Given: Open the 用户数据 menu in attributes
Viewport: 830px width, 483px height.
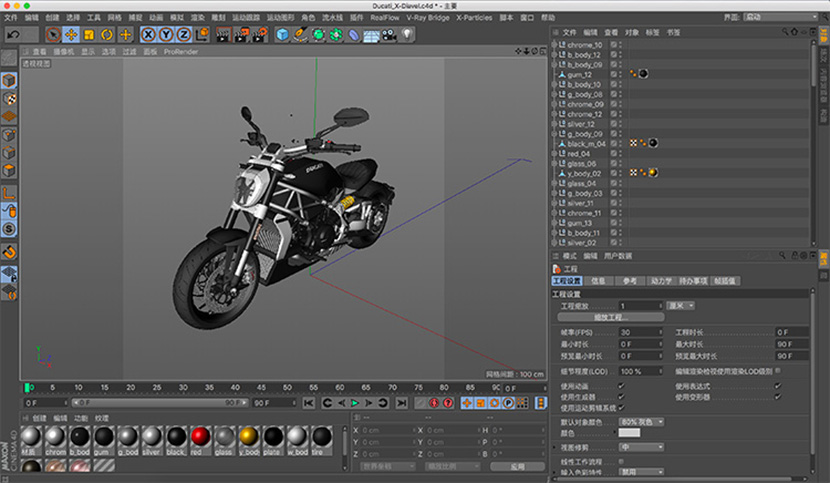Looking at the screenshot, I should 618,256.
